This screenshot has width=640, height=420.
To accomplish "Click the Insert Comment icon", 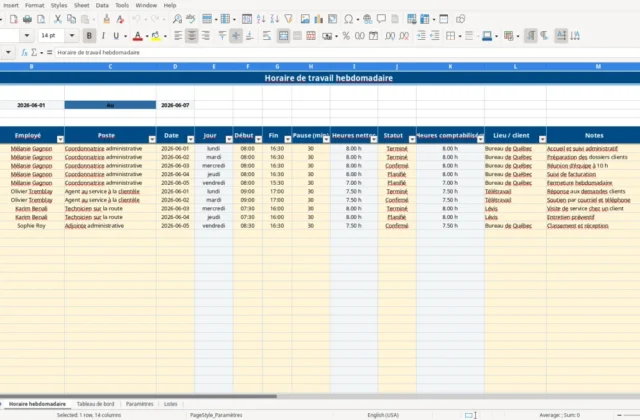I will pos(381,19).
